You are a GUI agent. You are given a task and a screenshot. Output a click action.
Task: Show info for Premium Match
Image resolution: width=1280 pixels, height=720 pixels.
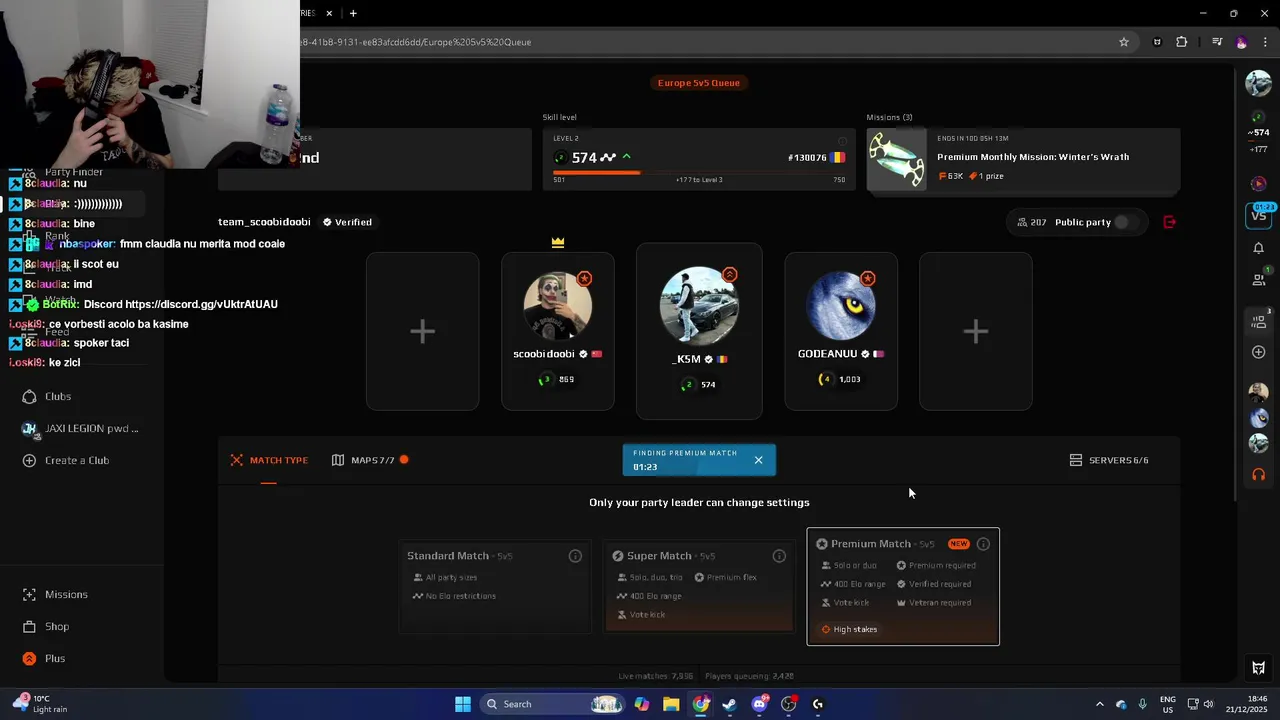point(983,544)
